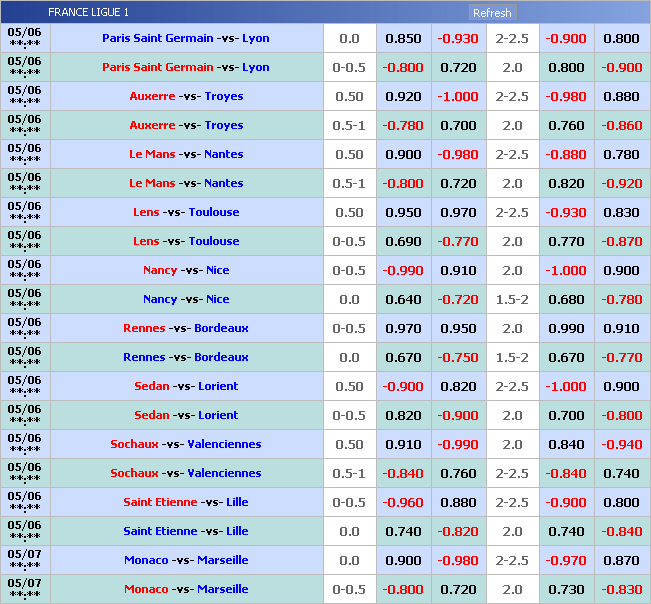Select -0.970 odds for Monaco vs Marseille
This screenshot has height=604, width=651.
coord(565,561)
